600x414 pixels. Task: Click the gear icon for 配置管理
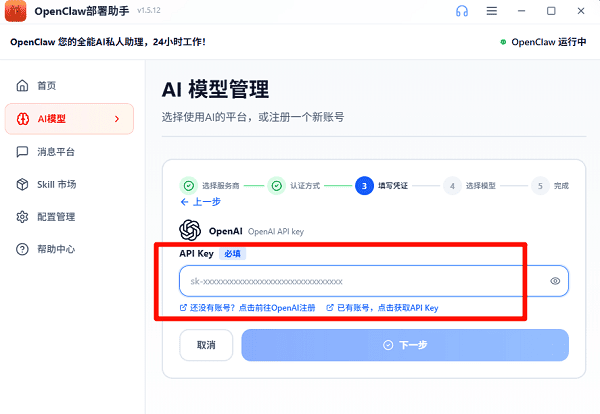point(22,217)
